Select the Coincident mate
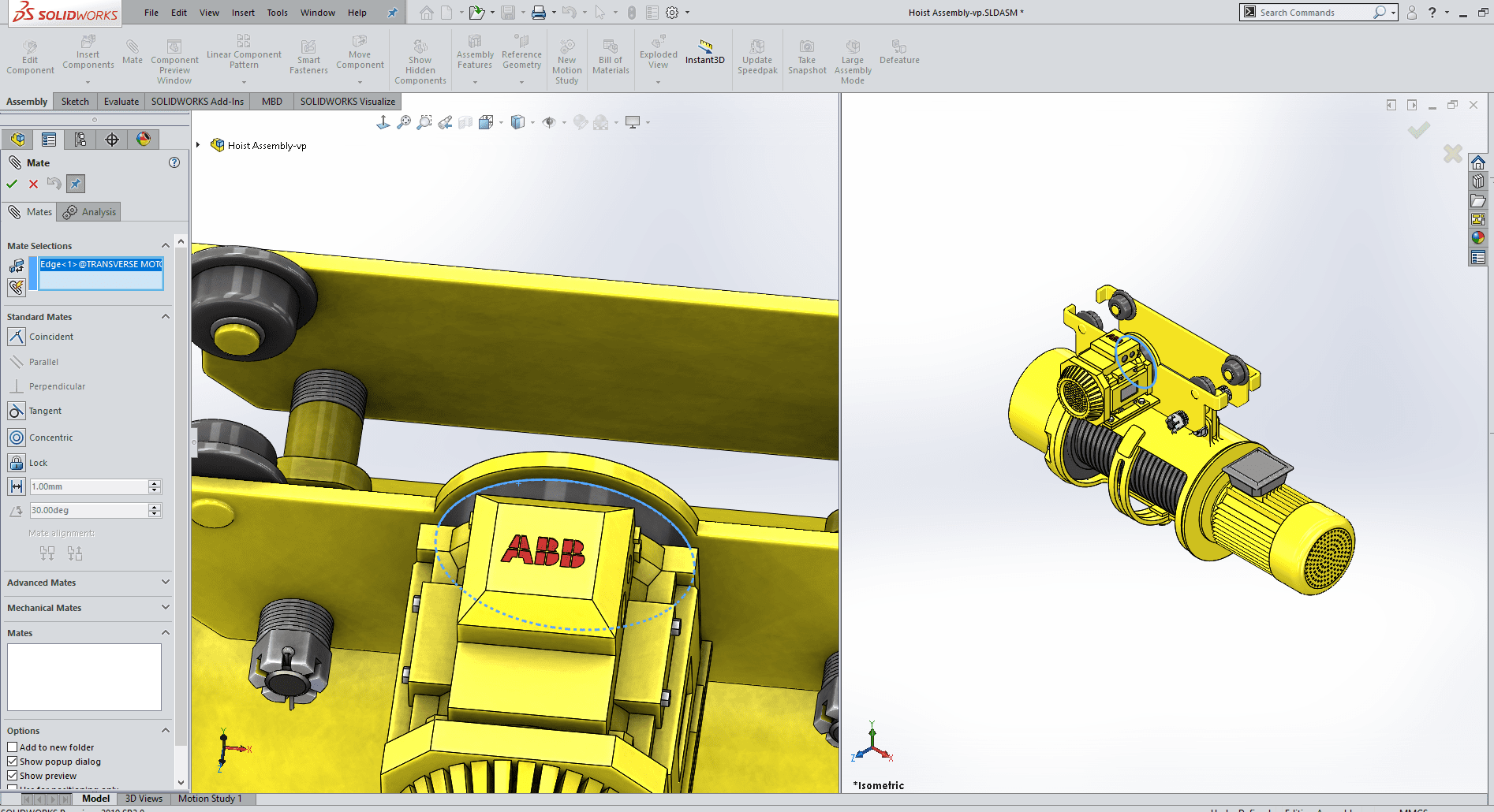The height and width of the screenshot is (812, 1494). coord(17,337)
